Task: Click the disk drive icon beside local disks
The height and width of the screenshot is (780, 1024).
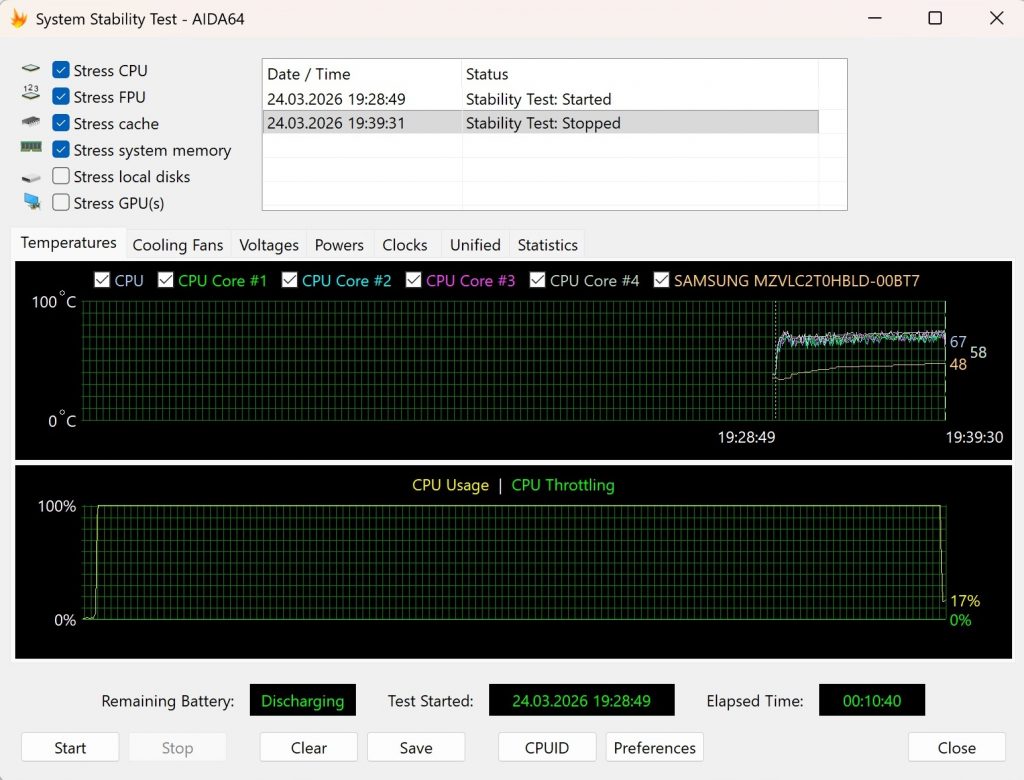Action: coord(32,177)
